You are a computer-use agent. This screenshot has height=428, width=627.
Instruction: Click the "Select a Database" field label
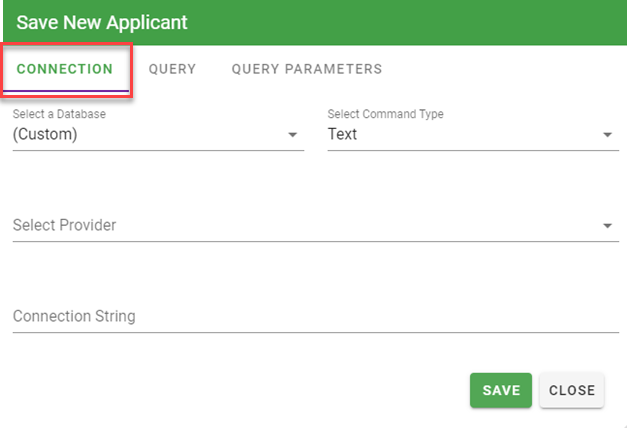click(x=59, y=114)
